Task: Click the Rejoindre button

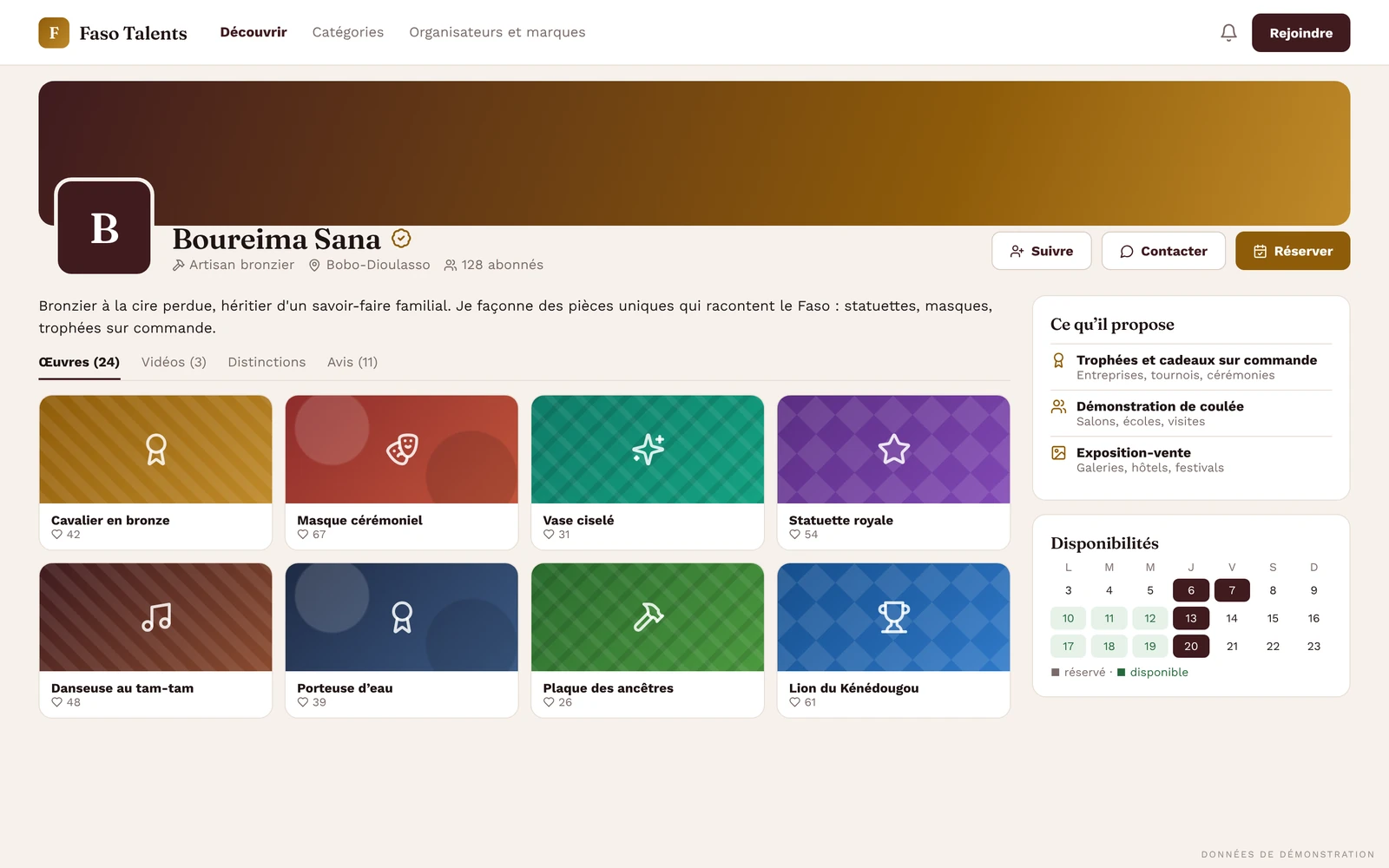Action: pyautogui.click(x=1300, y=33)
